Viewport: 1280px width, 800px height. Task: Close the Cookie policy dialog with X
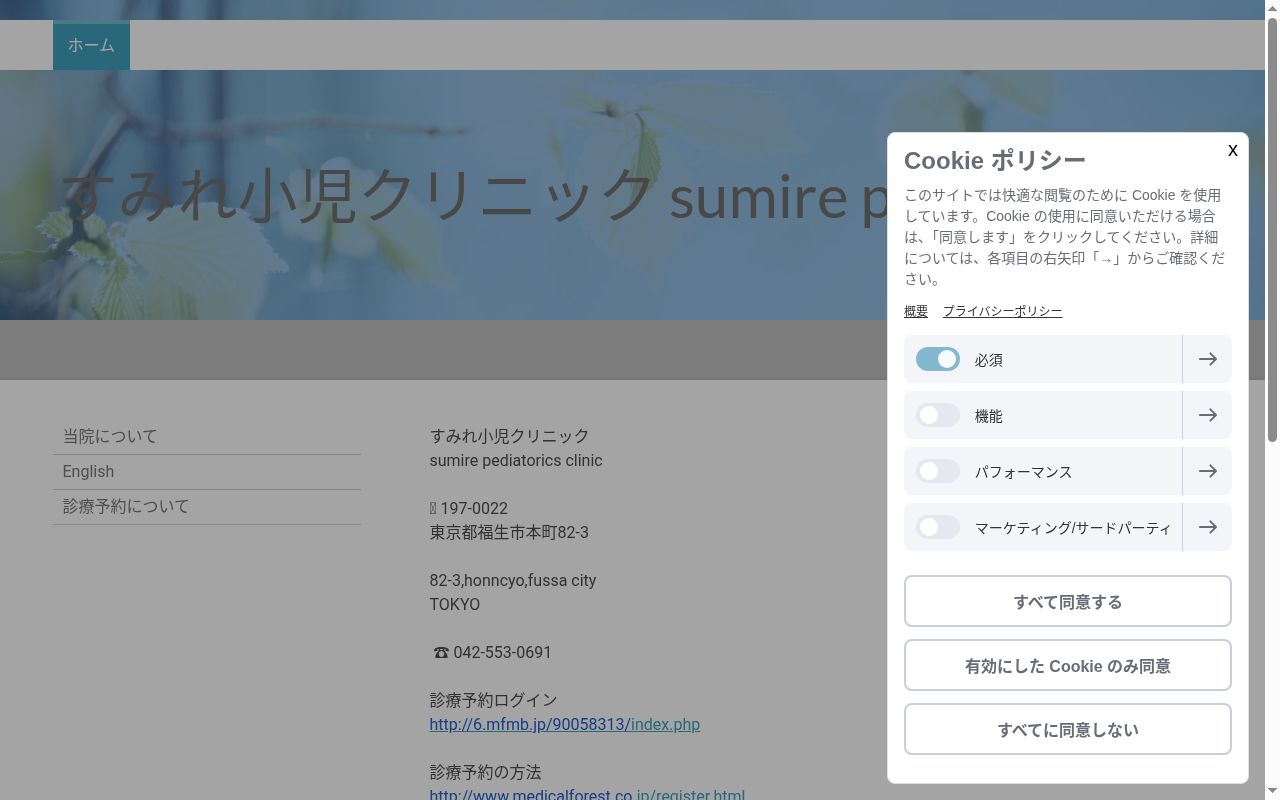tap(1232, 150)
